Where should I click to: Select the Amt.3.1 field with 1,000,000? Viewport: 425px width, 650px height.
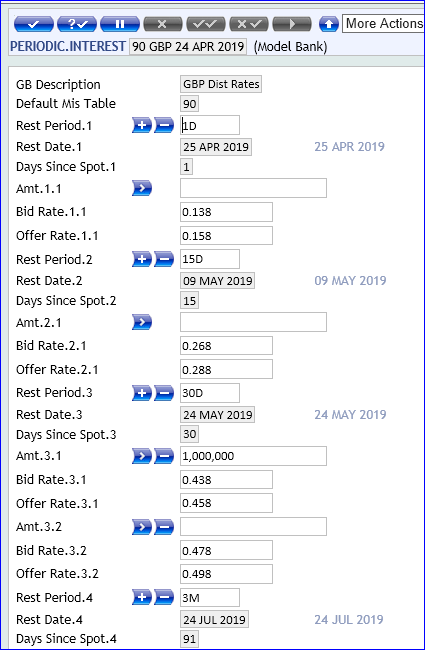pyautogui.click(x=253, y=456)
